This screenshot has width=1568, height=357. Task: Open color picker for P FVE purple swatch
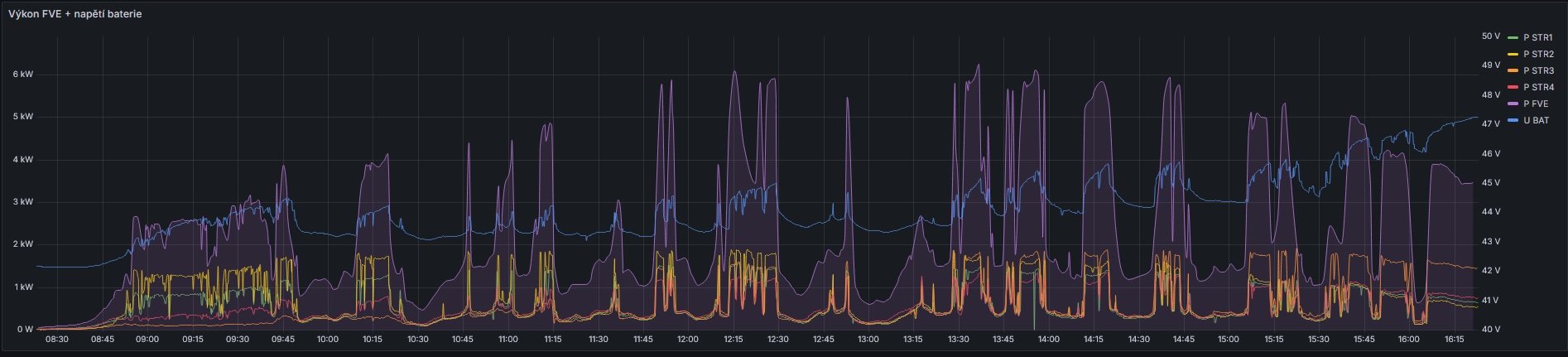coord(1513,104)
